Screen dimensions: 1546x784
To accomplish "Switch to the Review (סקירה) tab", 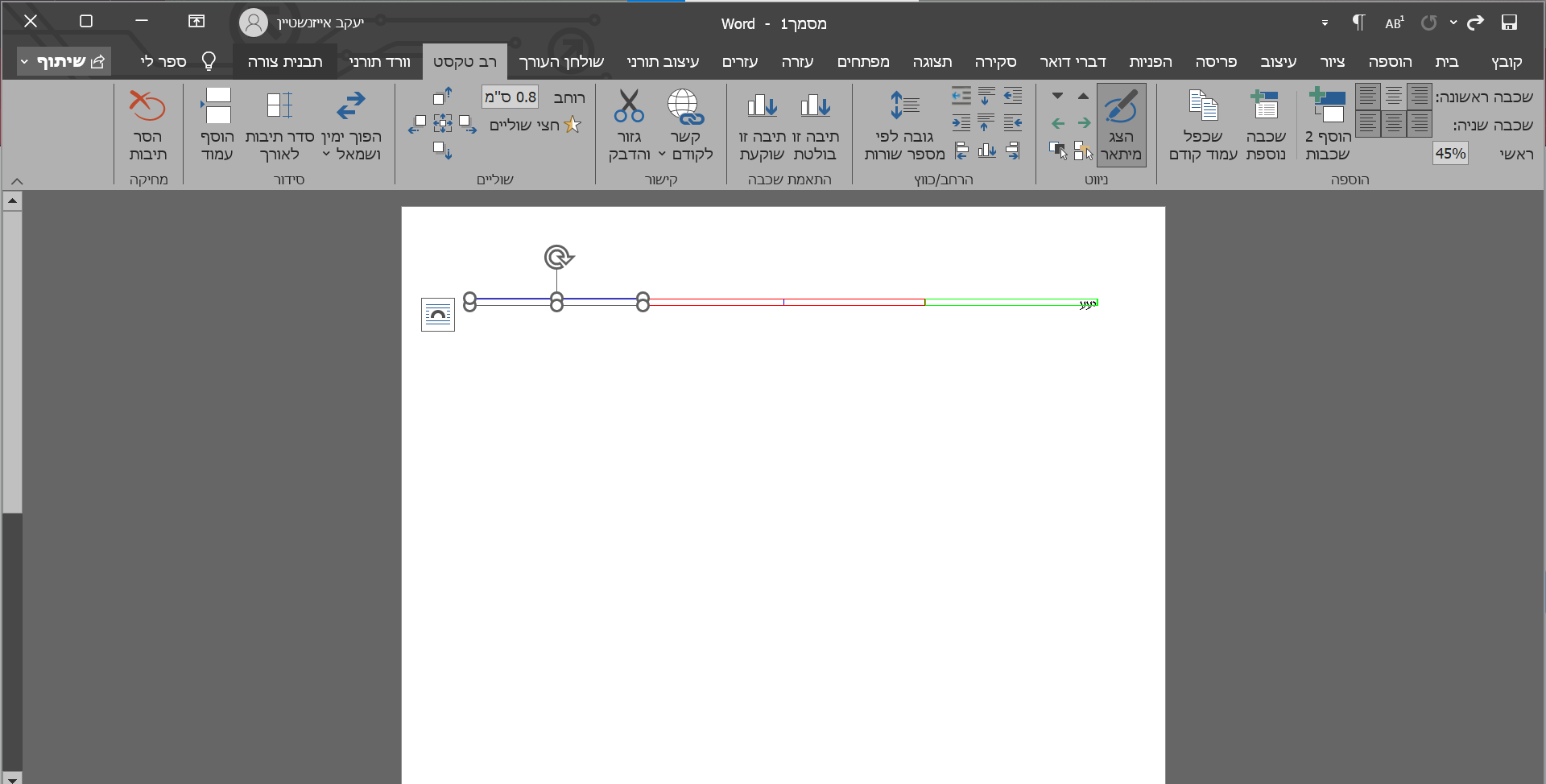I will tap(995, 61).
